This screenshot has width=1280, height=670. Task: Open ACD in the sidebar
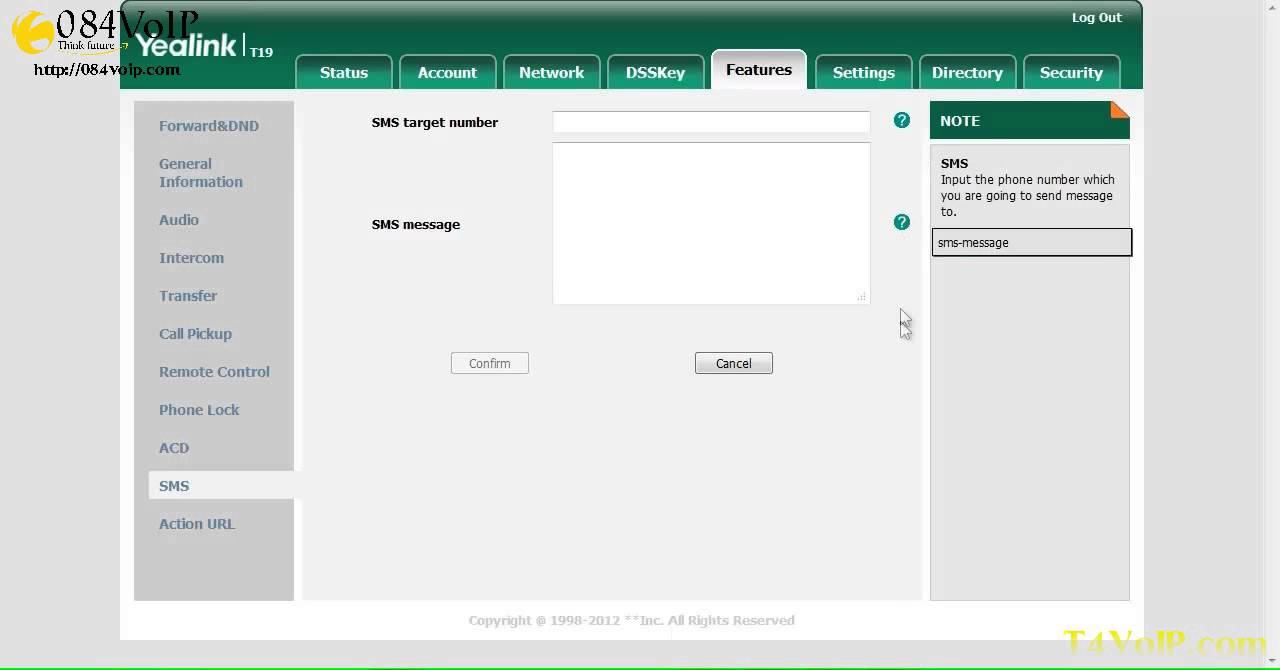click(x=174, y=448)
